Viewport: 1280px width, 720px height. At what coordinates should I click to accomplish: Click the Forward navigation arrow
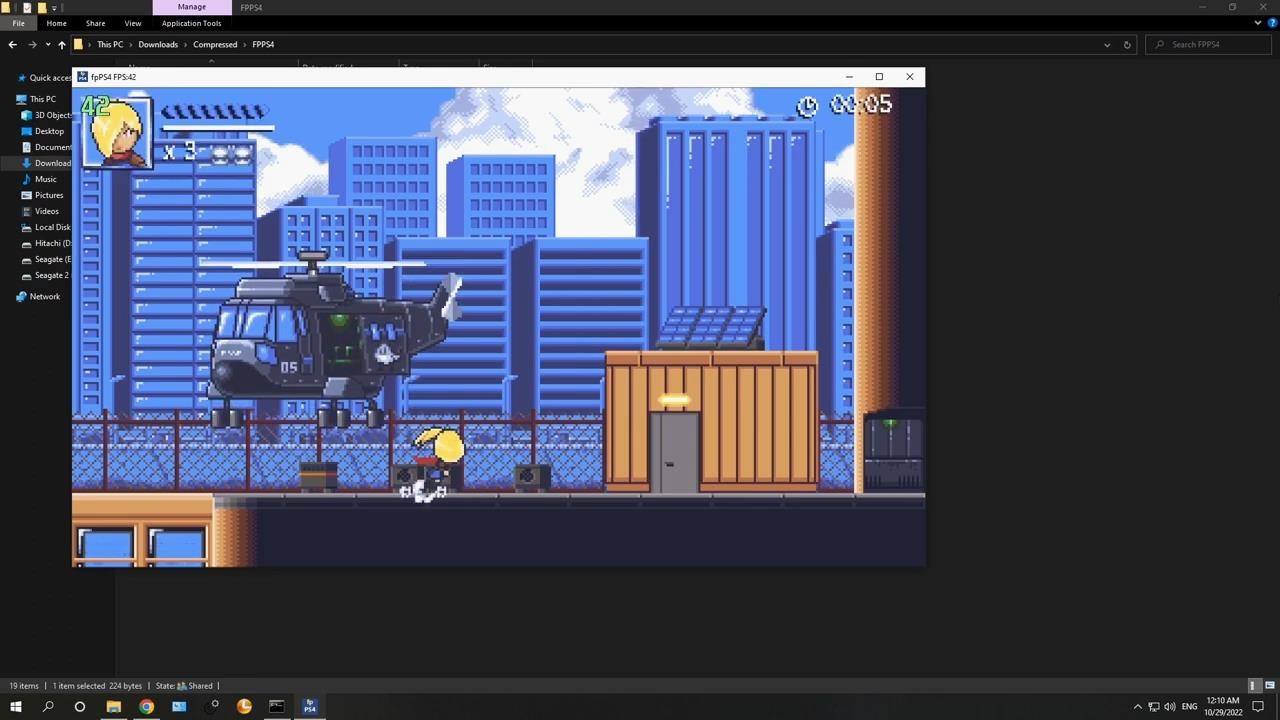32,44
